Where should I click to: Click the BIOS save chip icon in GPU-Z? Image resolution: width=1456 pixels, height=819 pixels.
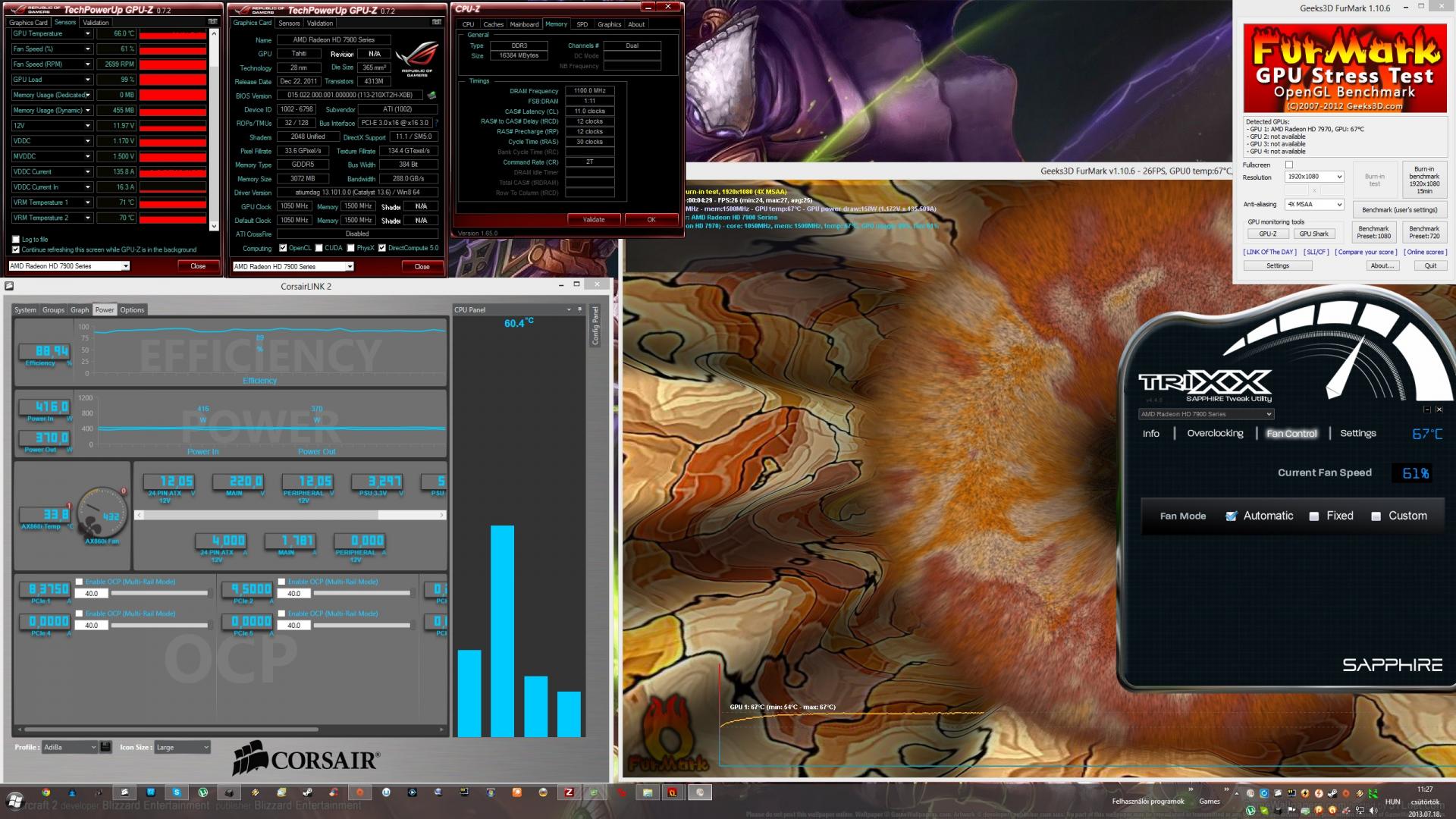431,96
